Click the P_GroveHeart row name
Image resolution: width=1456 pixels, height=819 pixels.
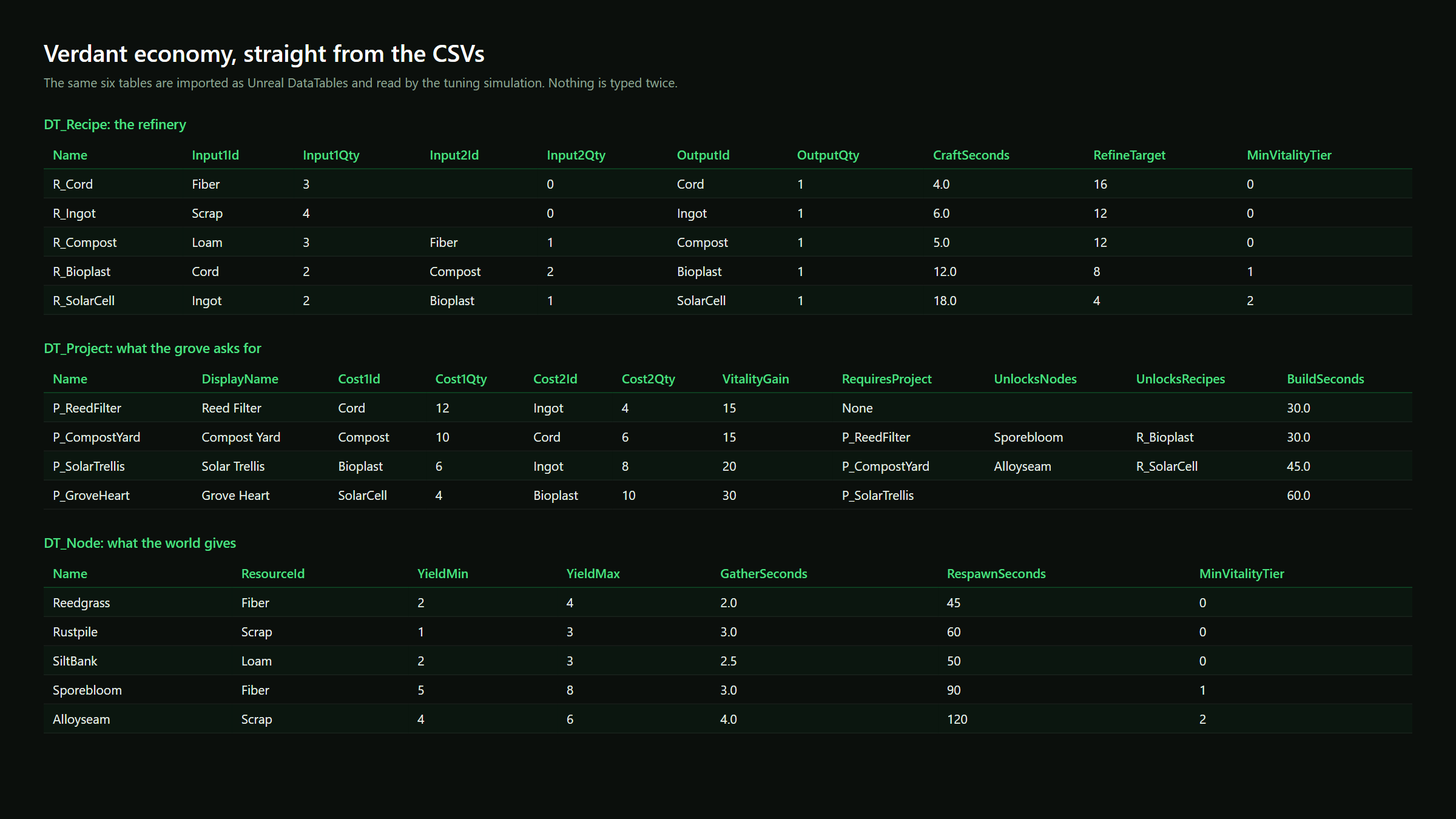tap(91, 496)
